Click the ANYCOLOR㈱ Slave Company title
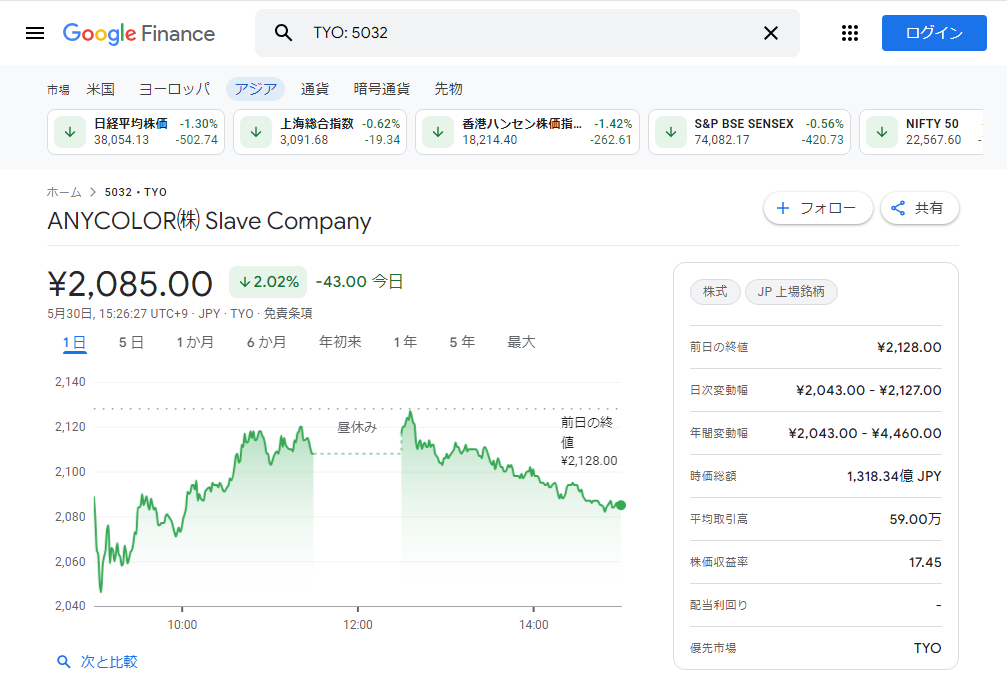Screen dimensions: 1007x678 pos(209,221)
